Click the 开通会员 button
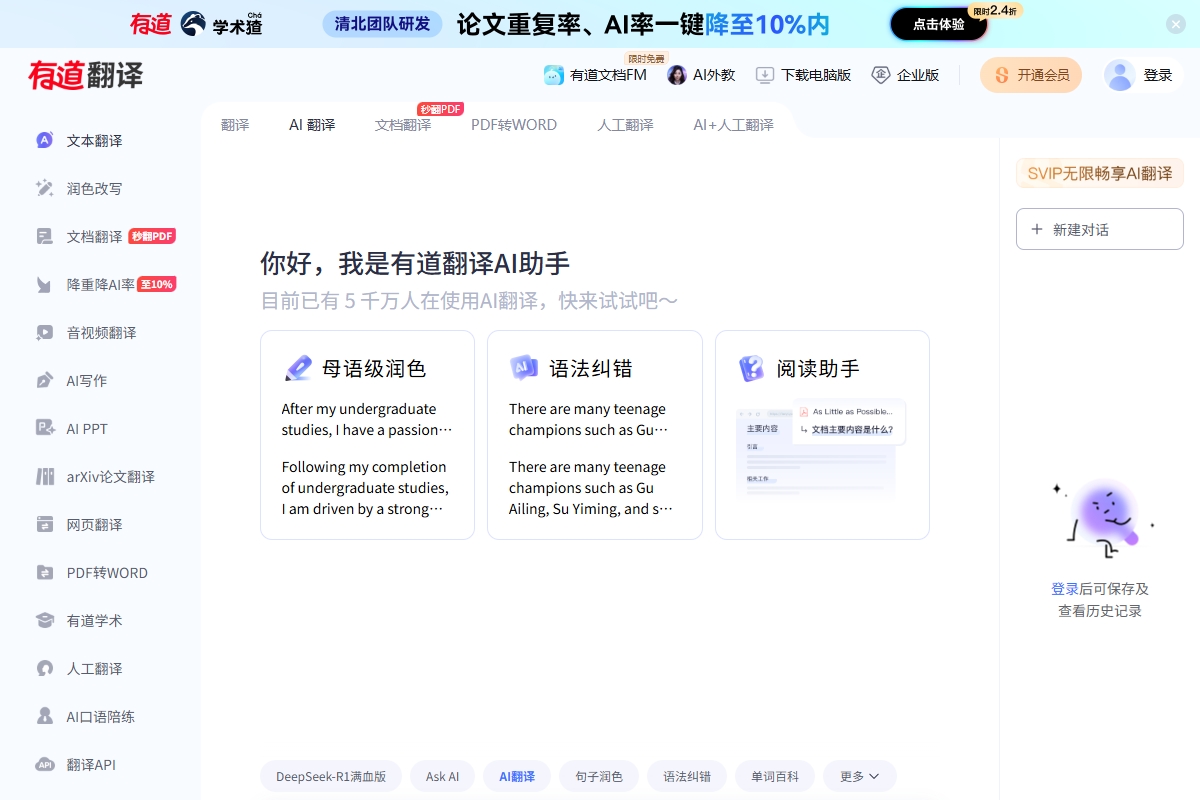Image resolution: width=1200 pixels, height=800 pixels. coord(1030,75)
